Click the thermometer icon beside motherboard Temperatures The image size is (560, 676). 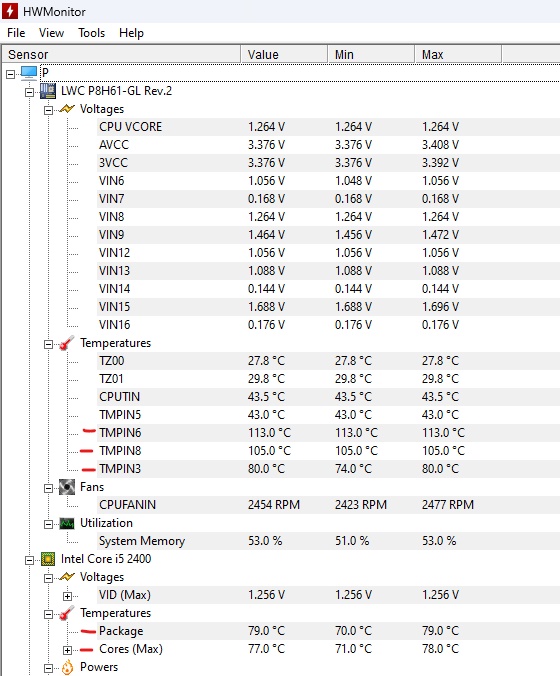[x=66, y=343]
